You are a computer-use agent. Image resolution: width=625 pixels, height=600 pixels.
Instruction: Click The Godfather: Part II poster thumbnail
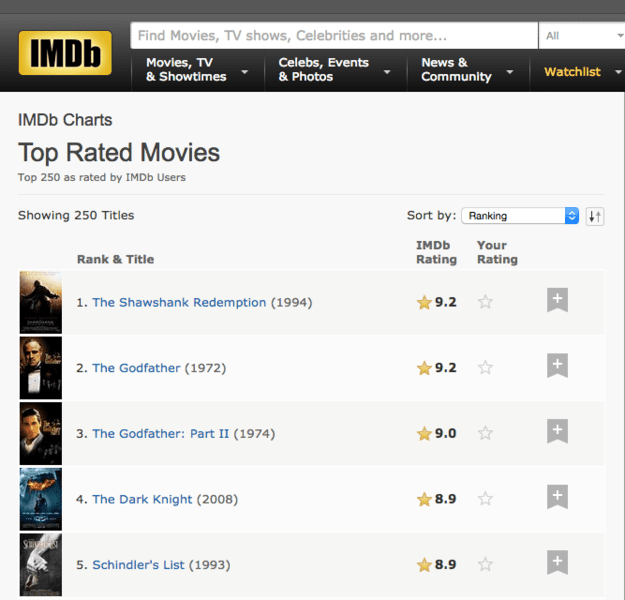(41, 433)
